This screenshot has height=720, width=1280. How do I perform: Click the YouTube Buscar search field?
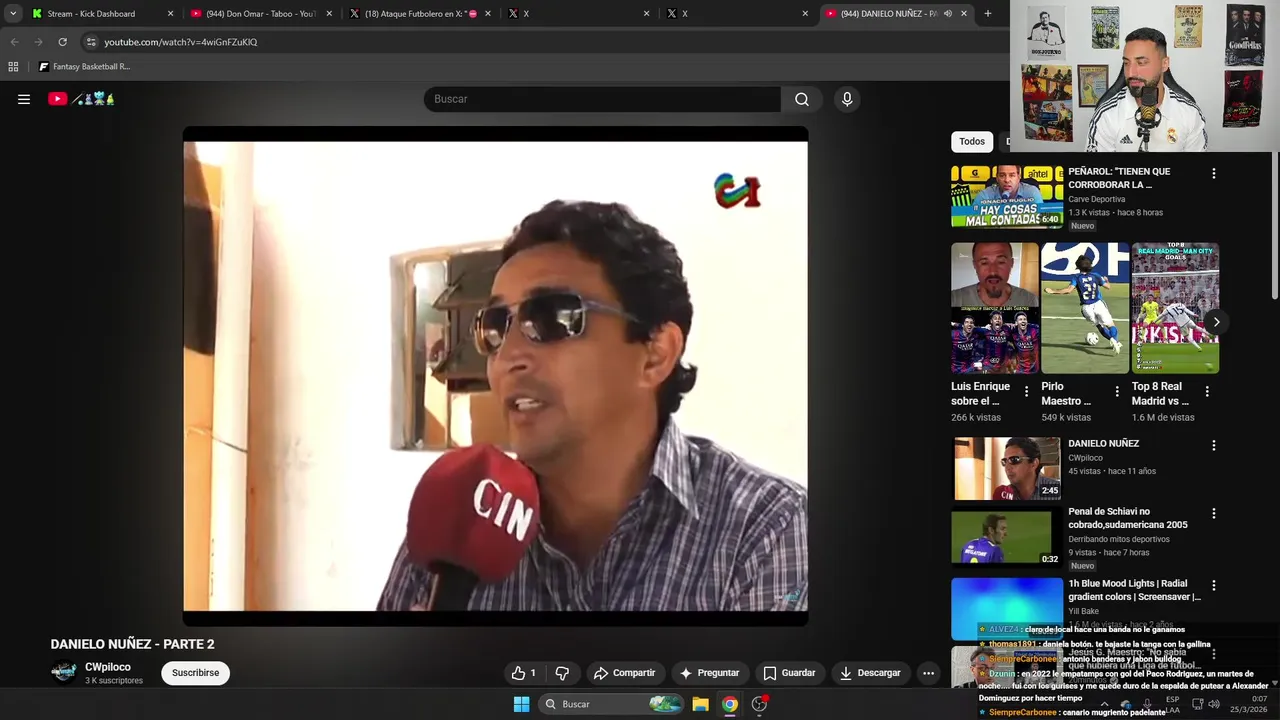pos(602,99)
